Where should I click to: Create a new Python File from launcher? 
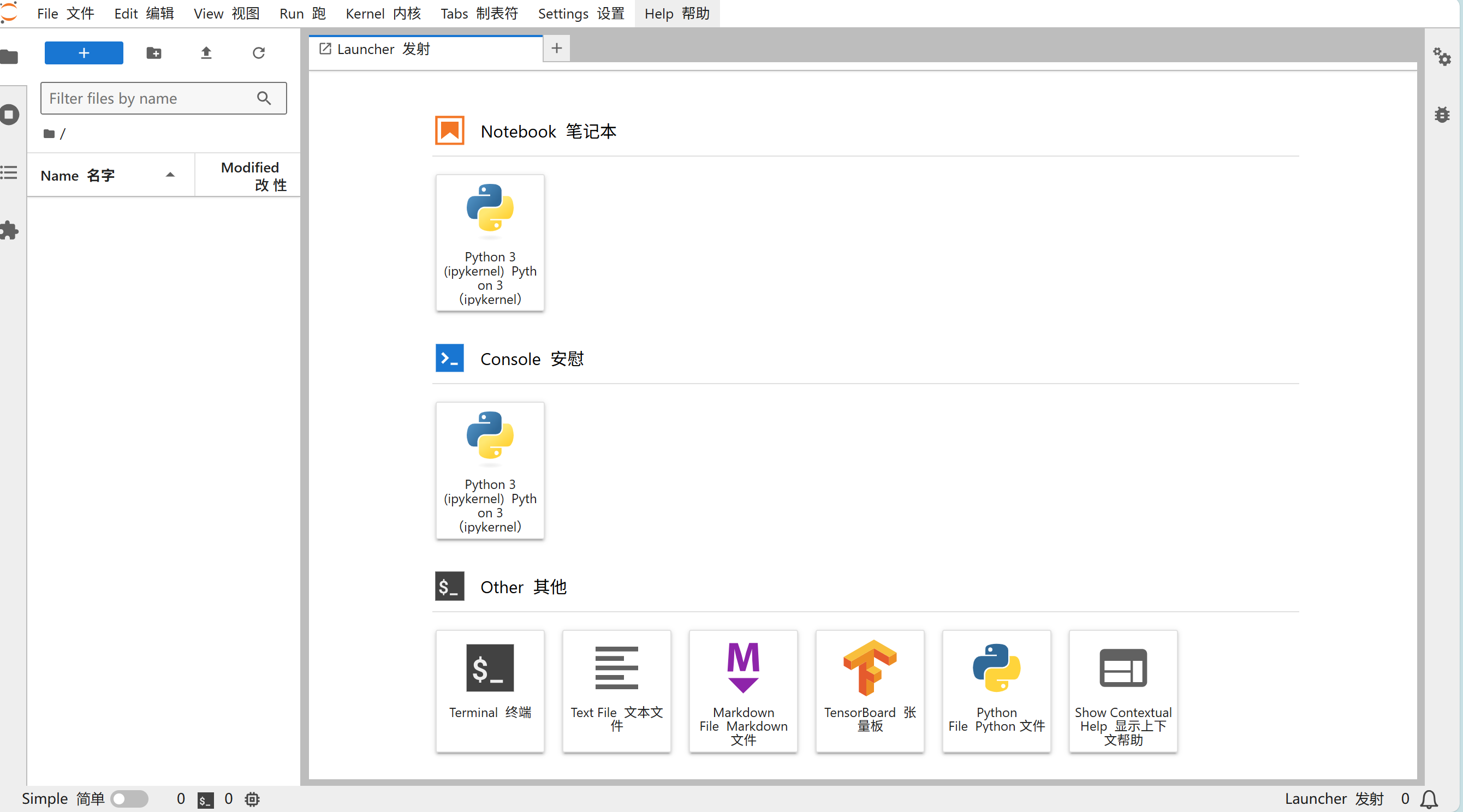point(996,691)
